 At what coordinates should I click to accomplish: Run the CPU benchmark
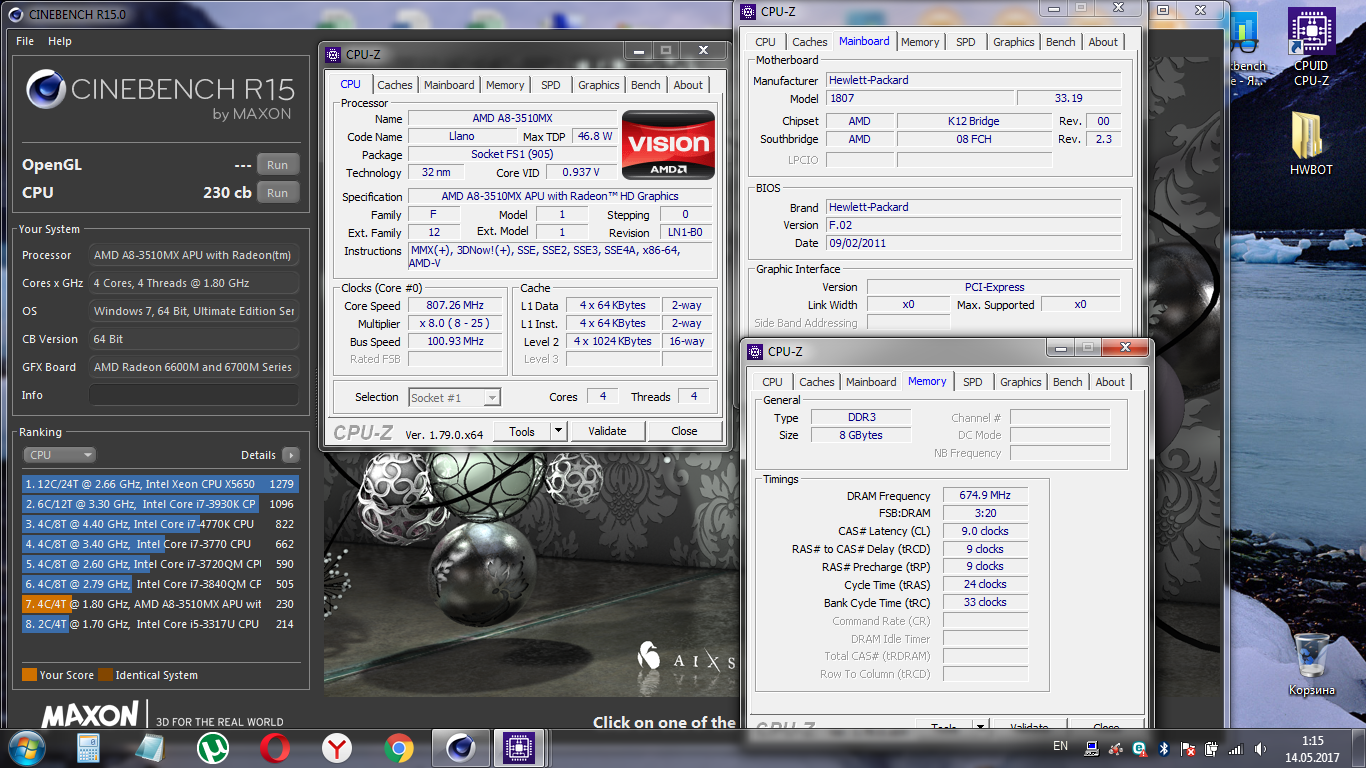coord(278,193)
